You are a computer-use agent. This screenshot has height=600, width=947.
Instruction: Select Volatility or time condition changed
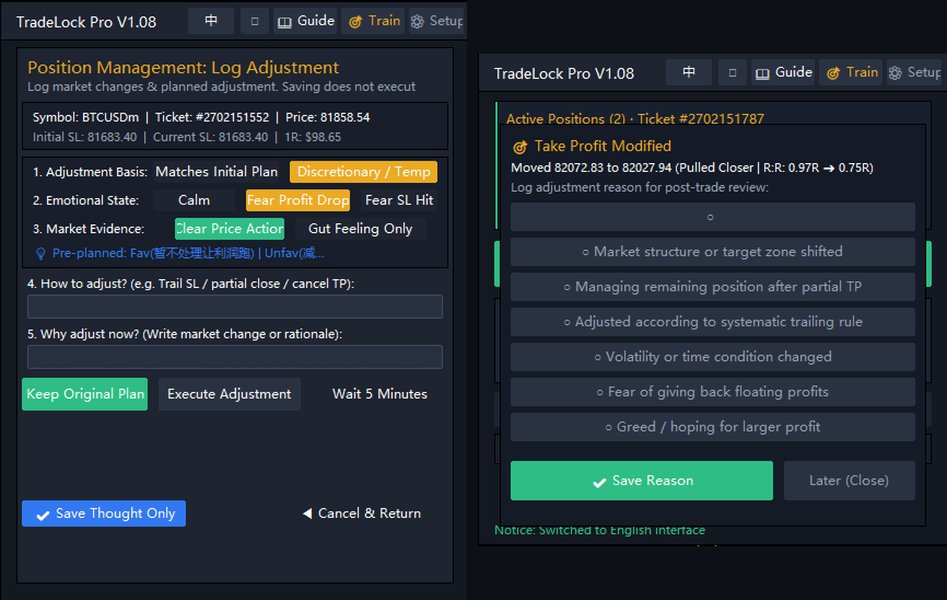point(713,357)
